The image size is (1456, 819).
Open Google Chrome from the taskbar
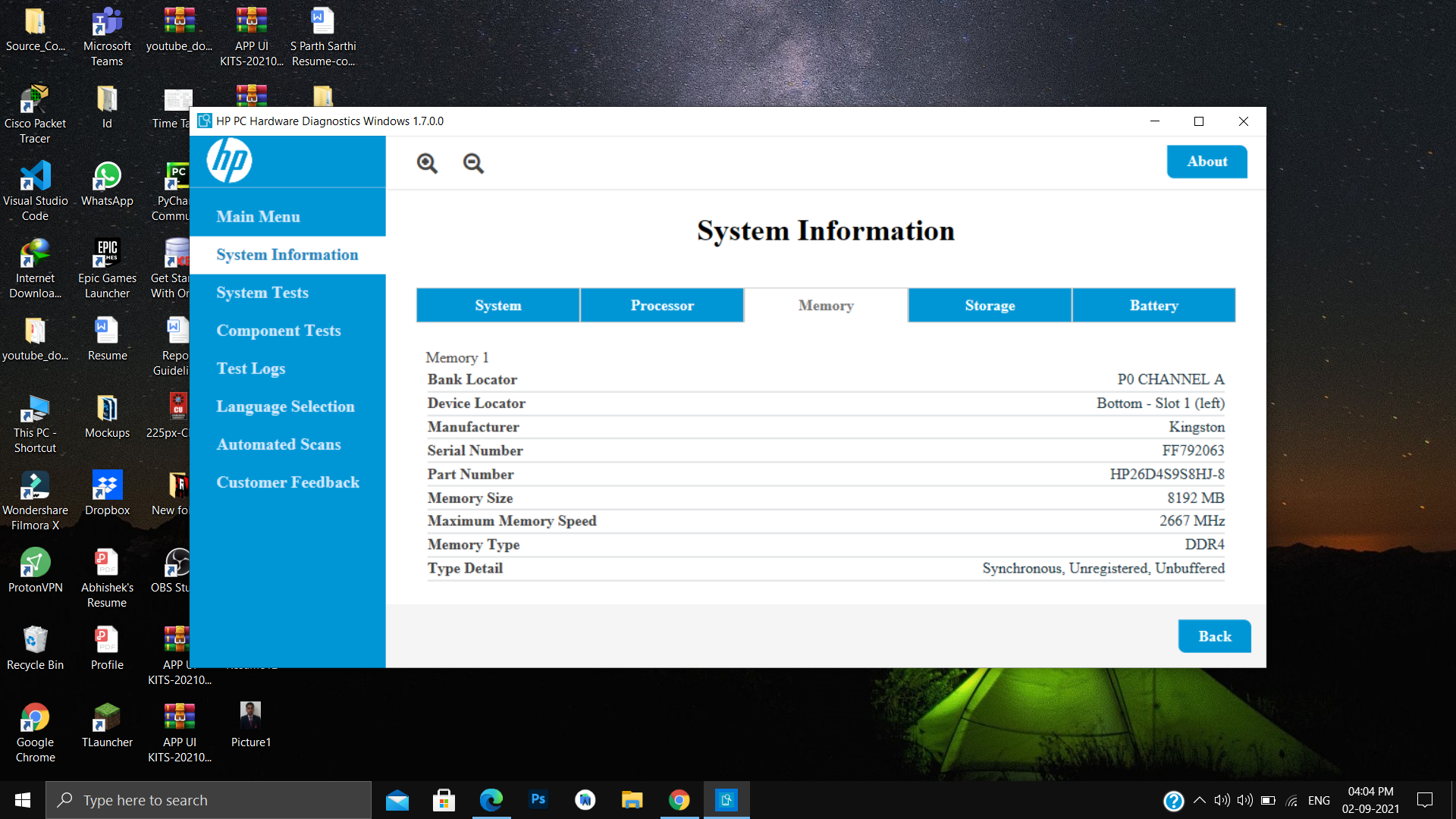[x=679, y=799]
